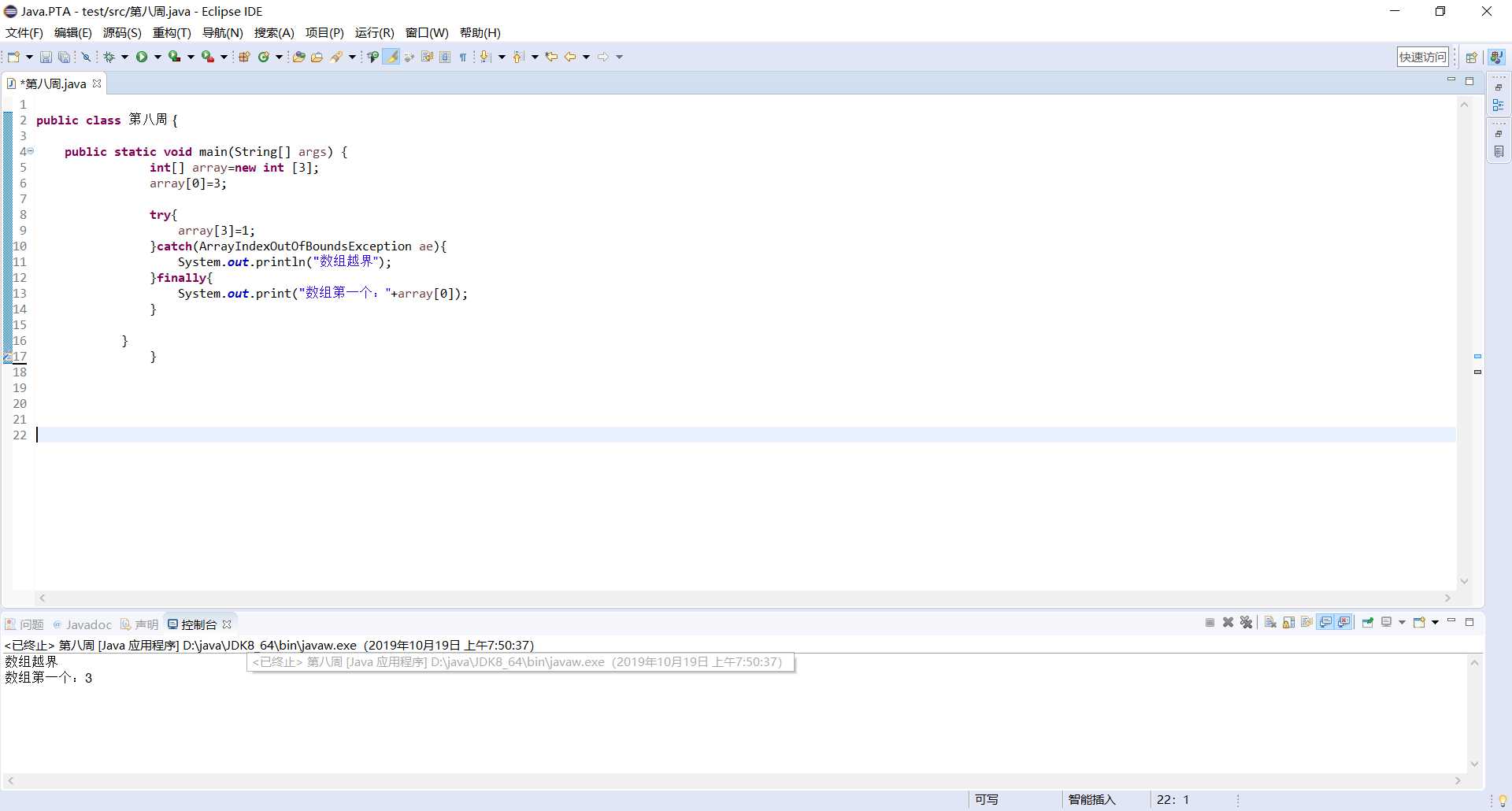Run the program with the green play icon
1512x811 pixels.
click(142, 57)
